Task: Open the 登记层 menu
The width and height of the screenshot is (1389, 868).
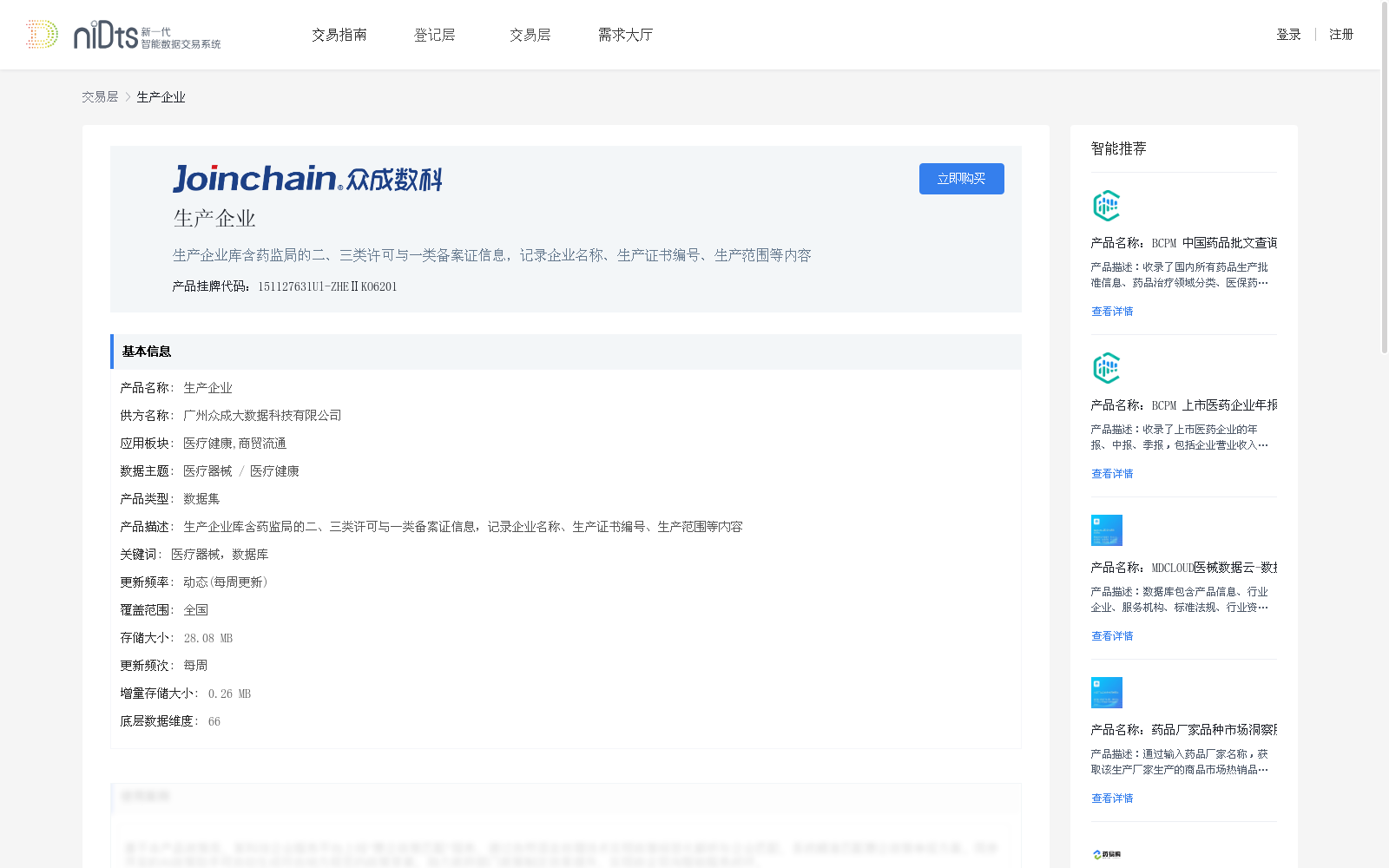Action: point(435,35)
